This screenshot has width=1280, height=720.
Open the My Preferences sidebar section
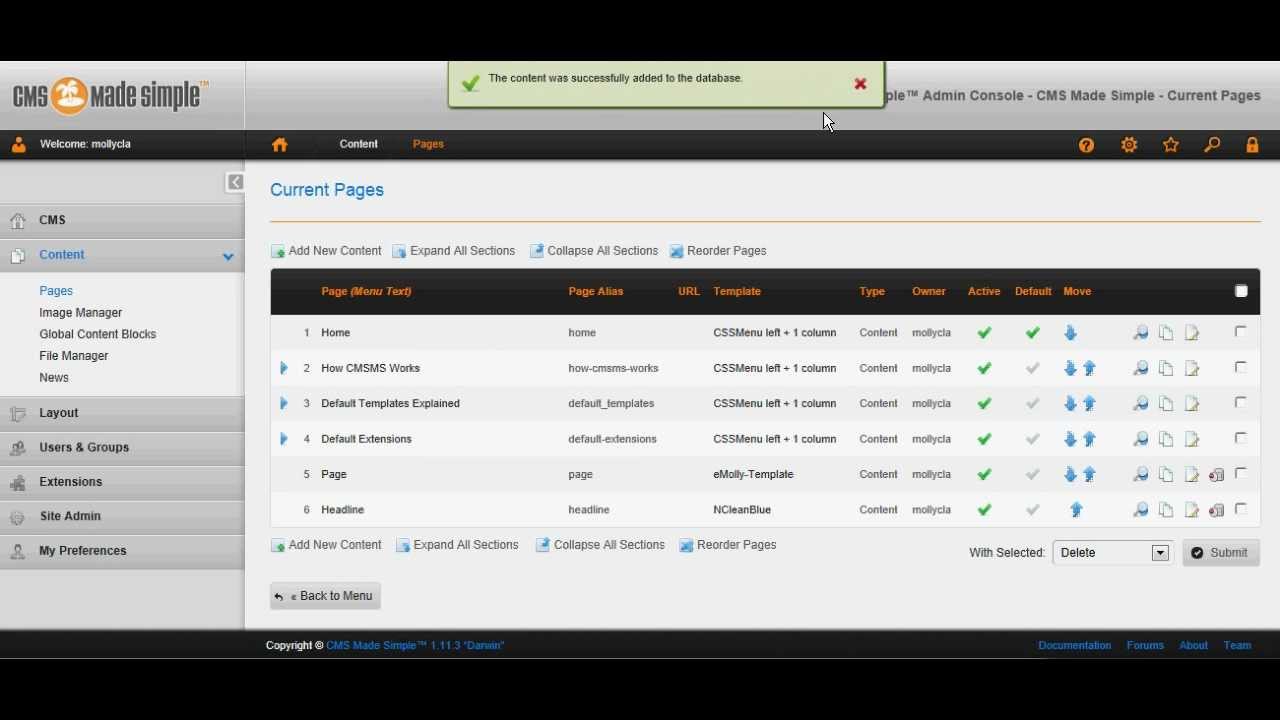click(122, 551)
